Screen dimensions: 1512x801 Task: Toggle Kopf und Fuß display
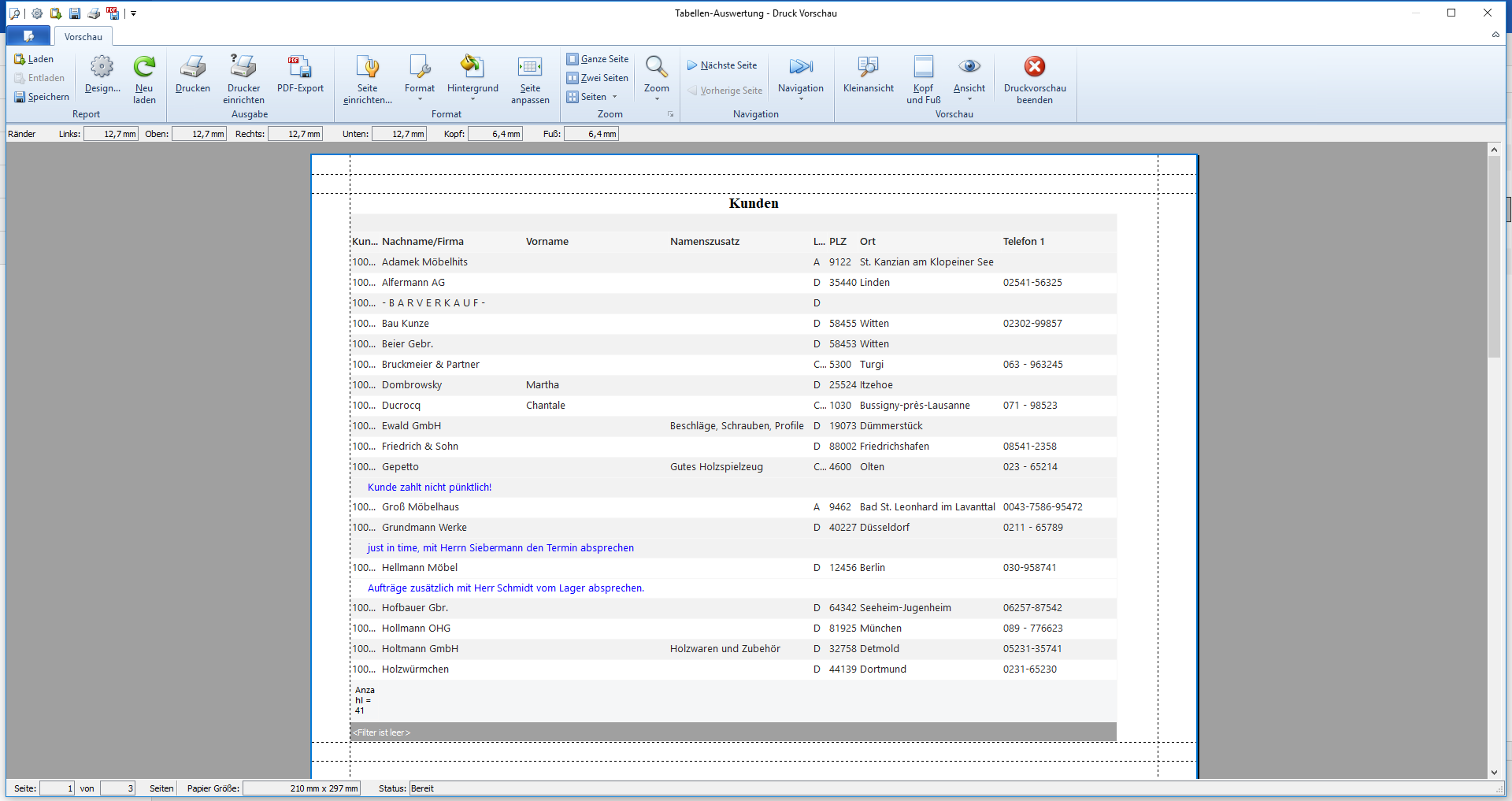(924, 80)
